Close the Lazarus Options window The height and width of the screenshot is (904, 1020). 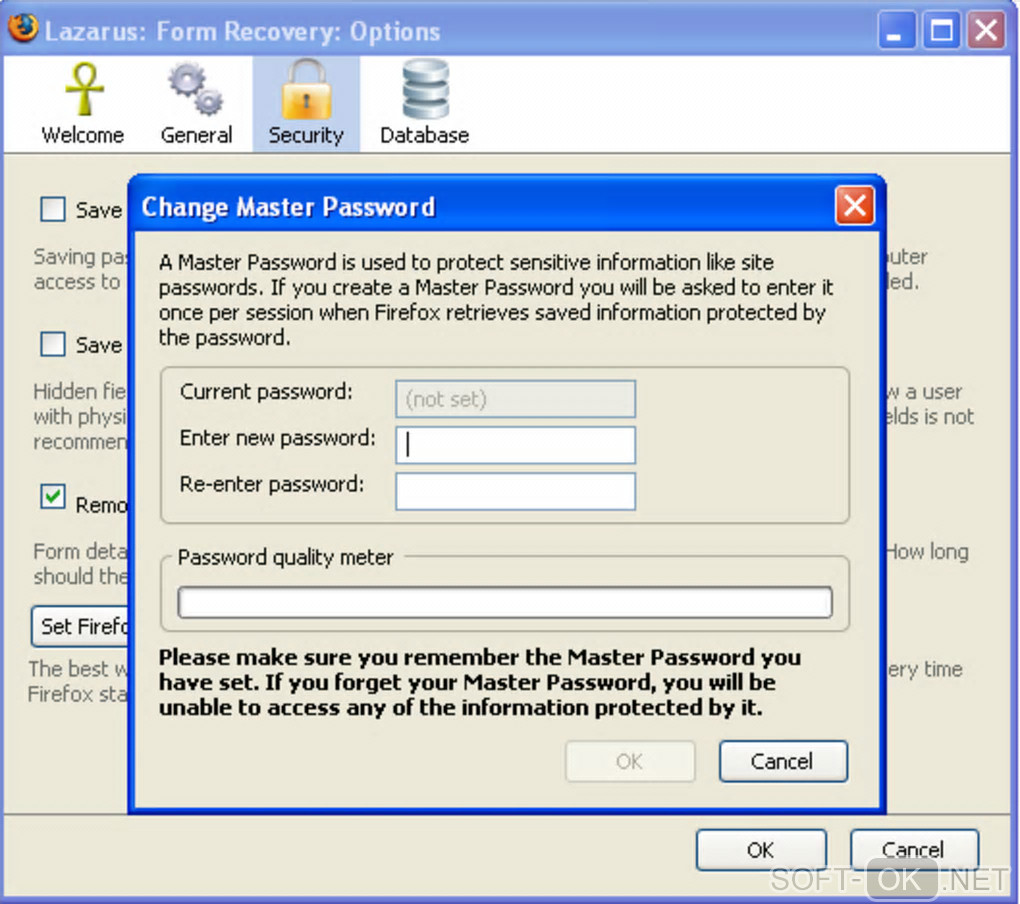pos(986,30)
